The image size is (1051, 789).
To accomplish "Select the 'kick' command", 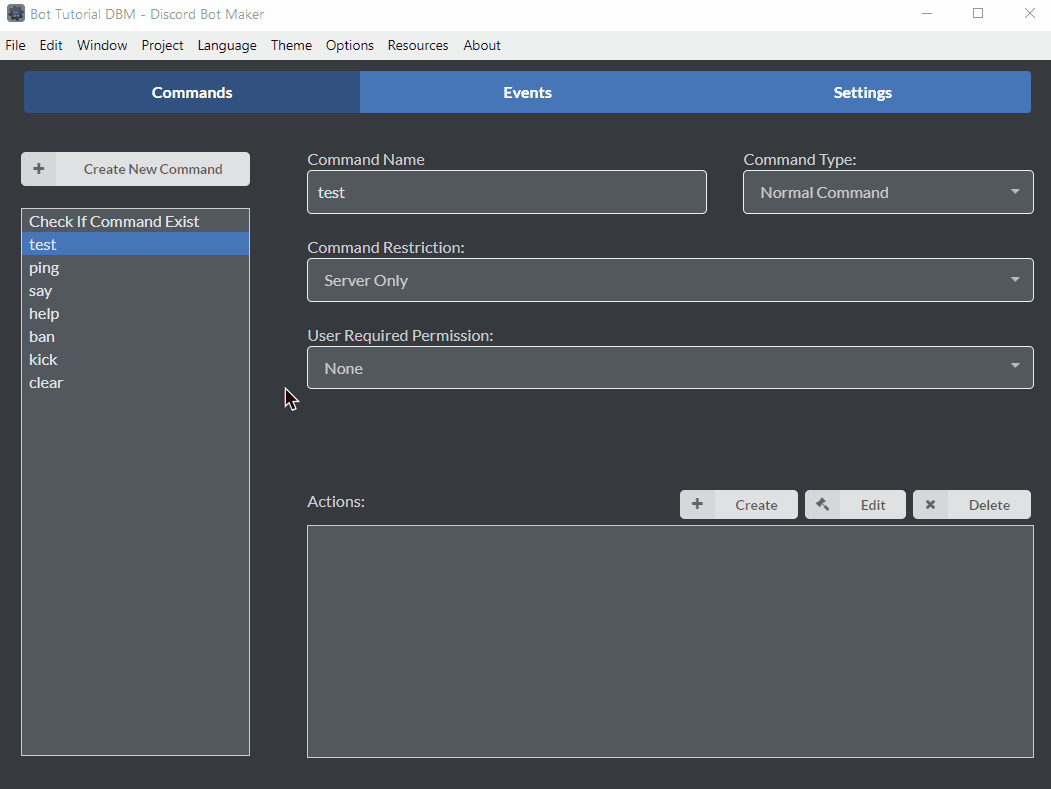I will [135, 359].
